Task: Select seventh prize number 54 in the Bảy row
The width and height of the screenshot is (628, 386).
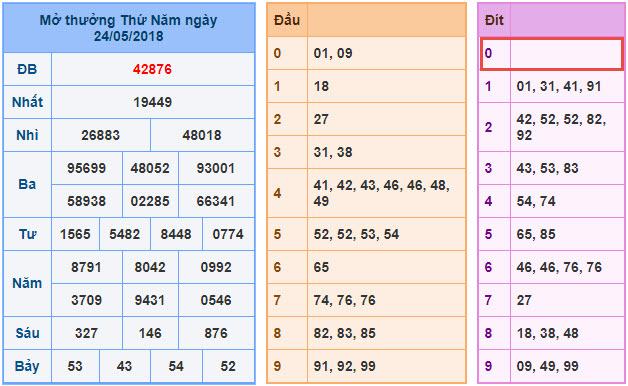Action: pyautogui.click(x=176, y=366)
